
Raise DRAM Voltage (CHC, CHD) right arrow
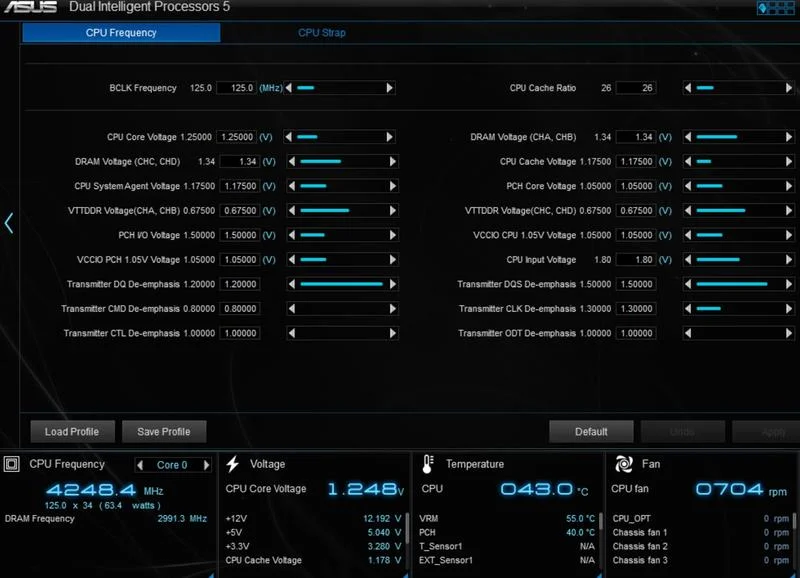(393, 161)
